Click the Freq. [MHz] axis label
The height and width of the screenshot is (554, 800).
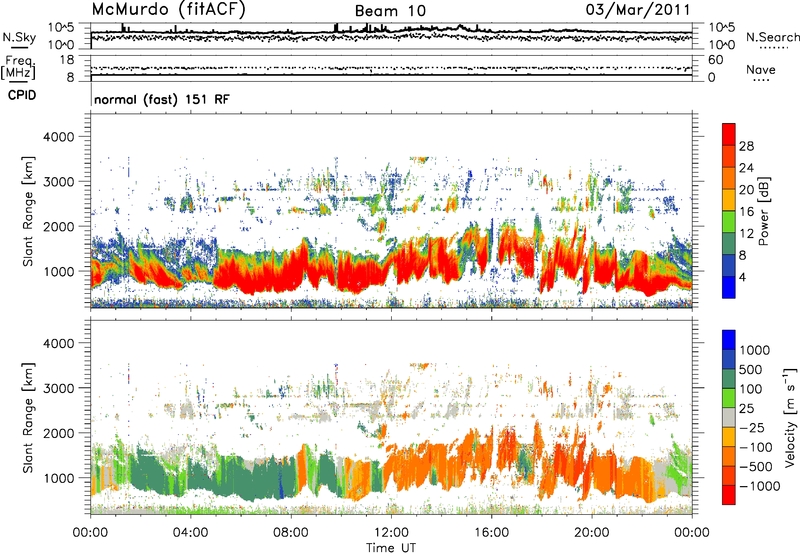point(18,67)
